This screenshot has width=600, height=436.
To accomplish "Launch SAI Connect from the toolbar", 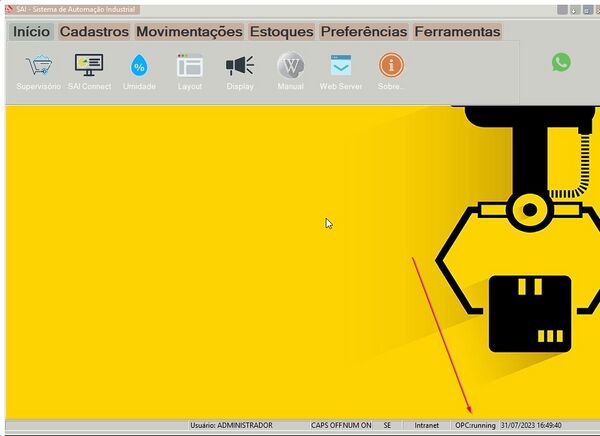I will coord(89,67).
